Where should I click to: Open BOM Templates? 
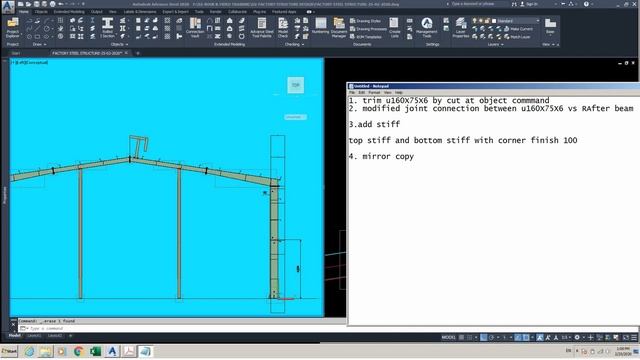click(366, 37)
